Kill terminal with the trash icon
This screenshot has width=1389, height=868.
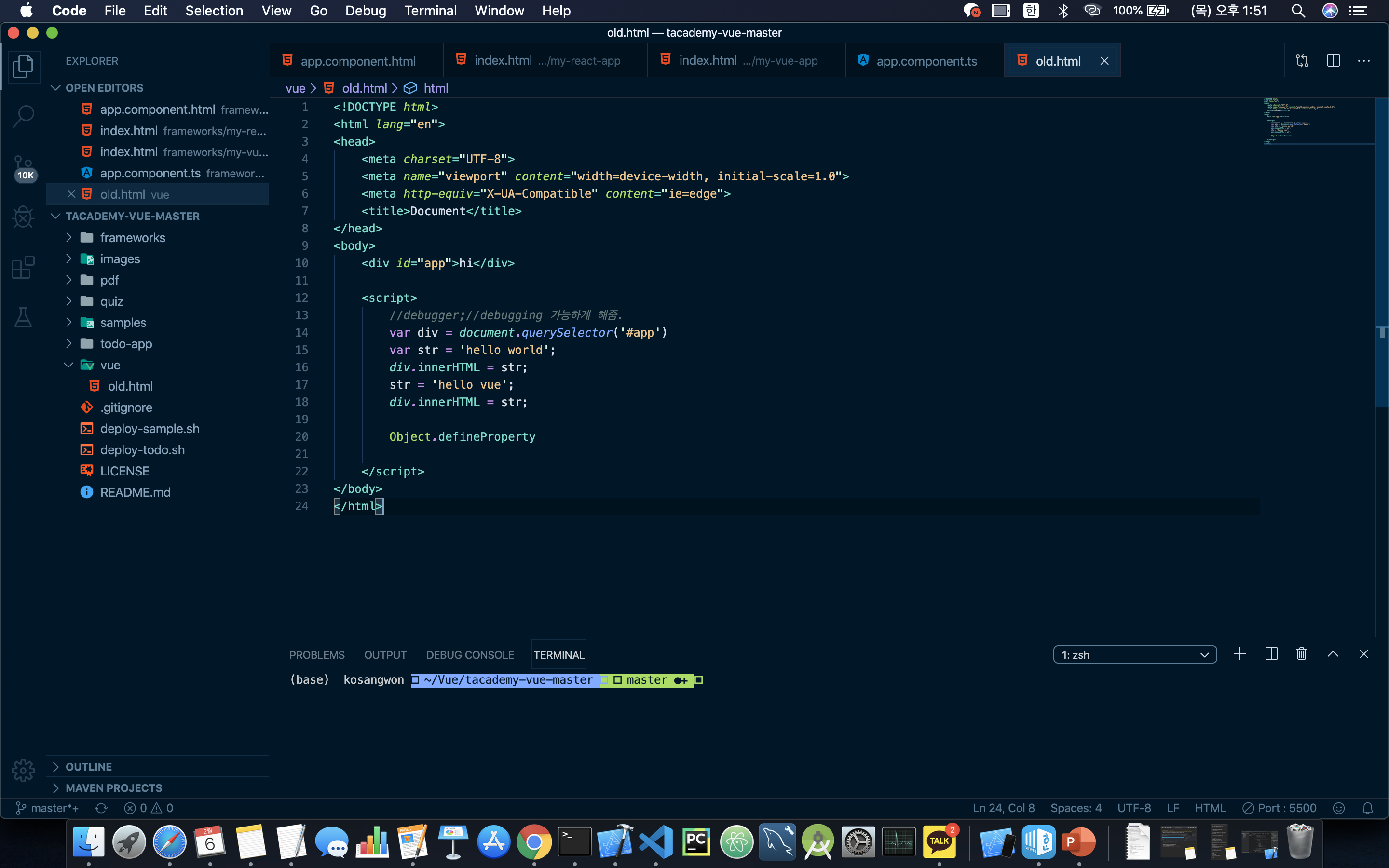(1301, 654)
